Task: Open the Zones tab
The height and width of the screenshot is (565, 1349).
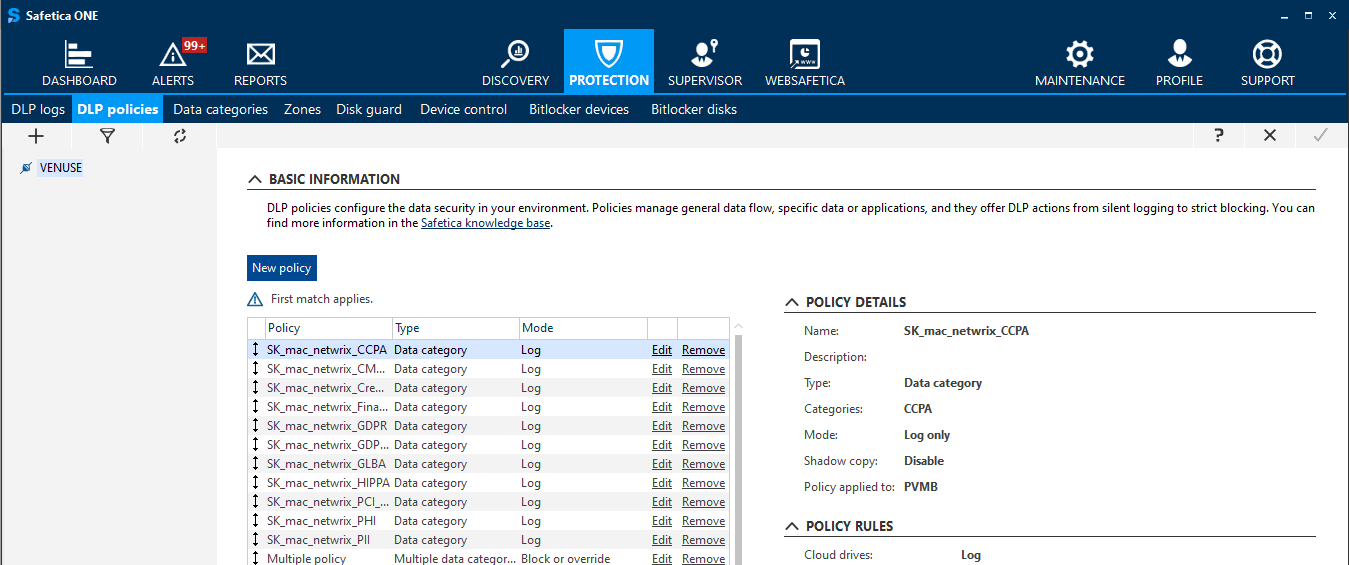Action: pyautogui.click(x=302, y=109)
